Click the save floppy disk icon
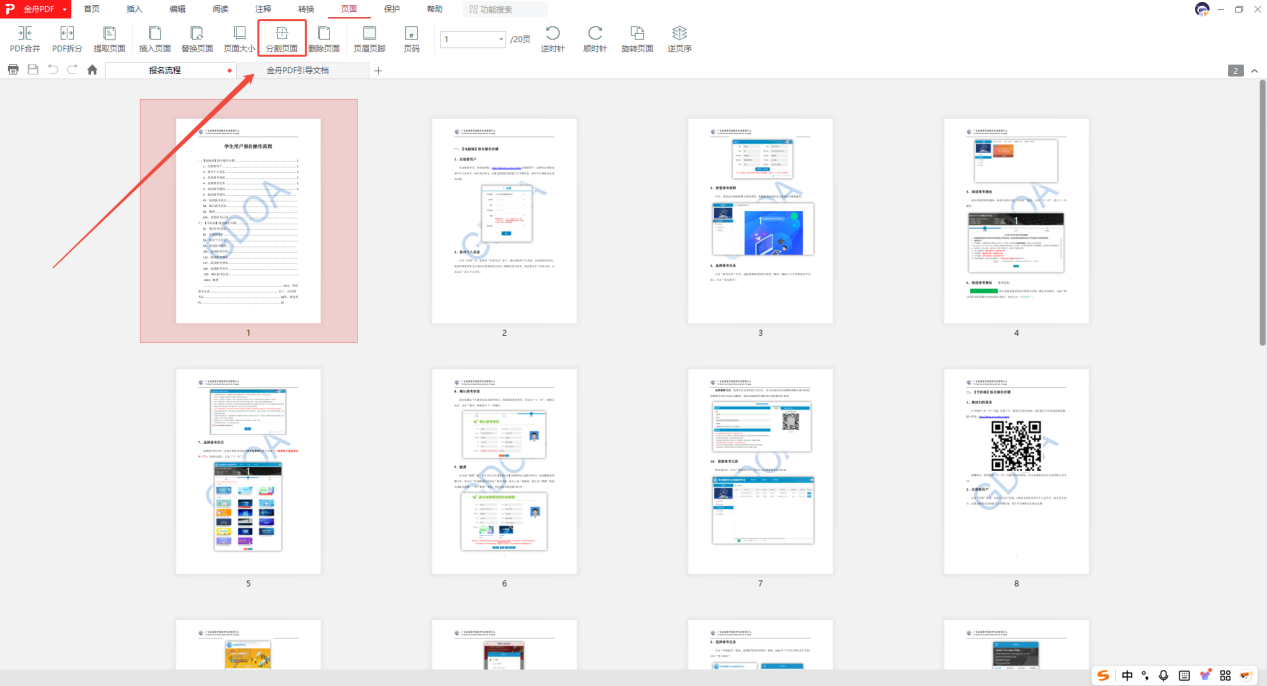The width and height of the screenshot is (1267, 686). [x=33, y=70]
